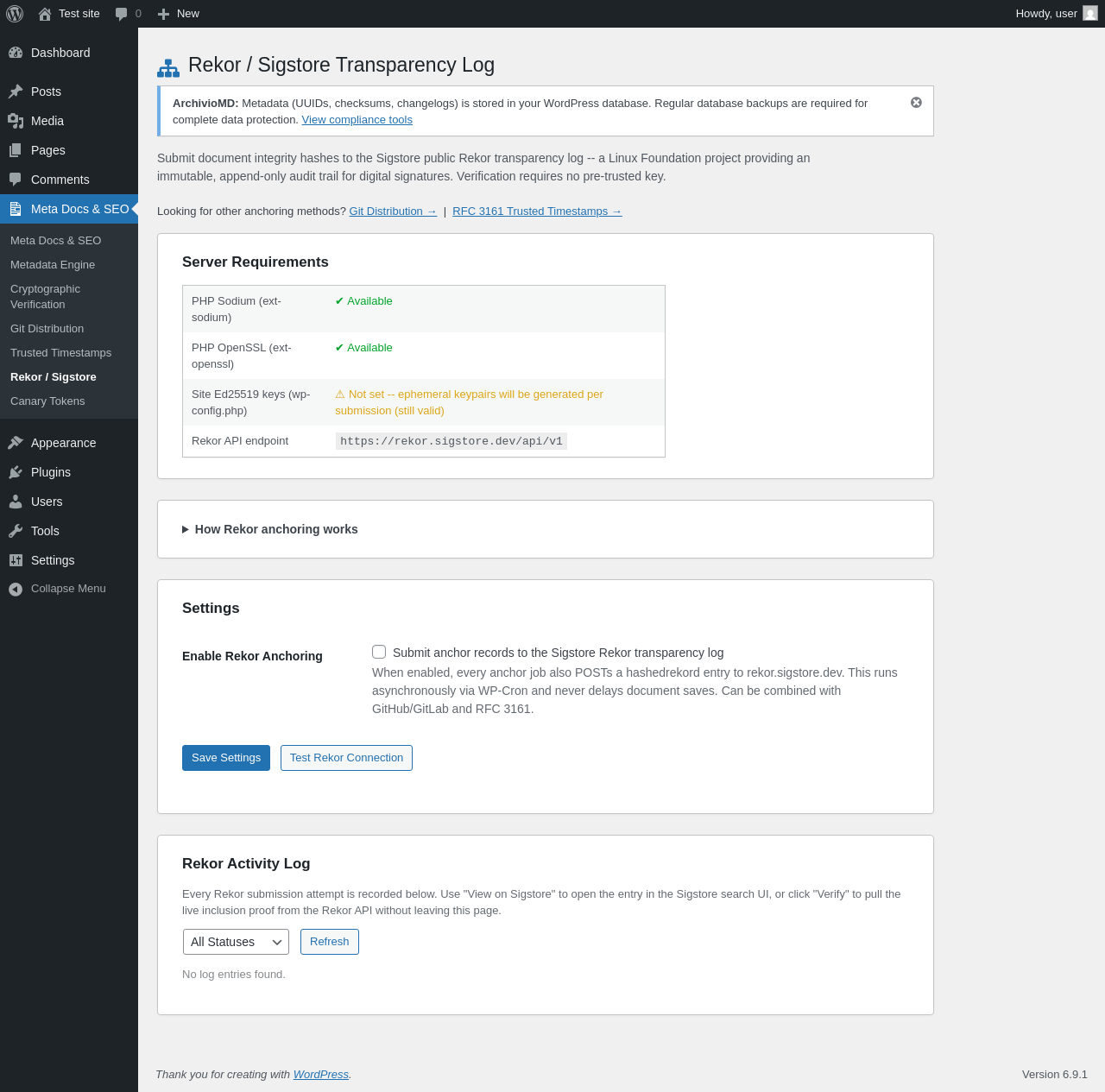The width and height of the screenshot is (1105, 1092).
Task: Click the New label in admin bar
Action: [188, 14]
